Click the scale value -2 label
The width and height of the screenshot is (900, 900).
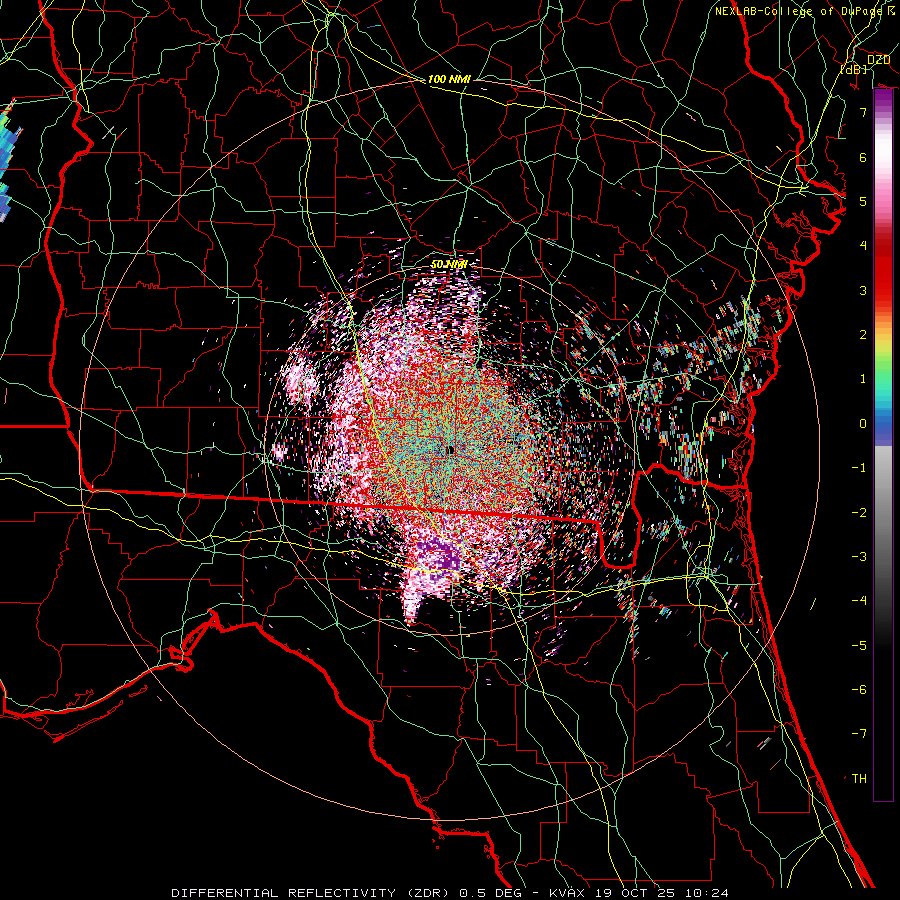pos(859,513)
